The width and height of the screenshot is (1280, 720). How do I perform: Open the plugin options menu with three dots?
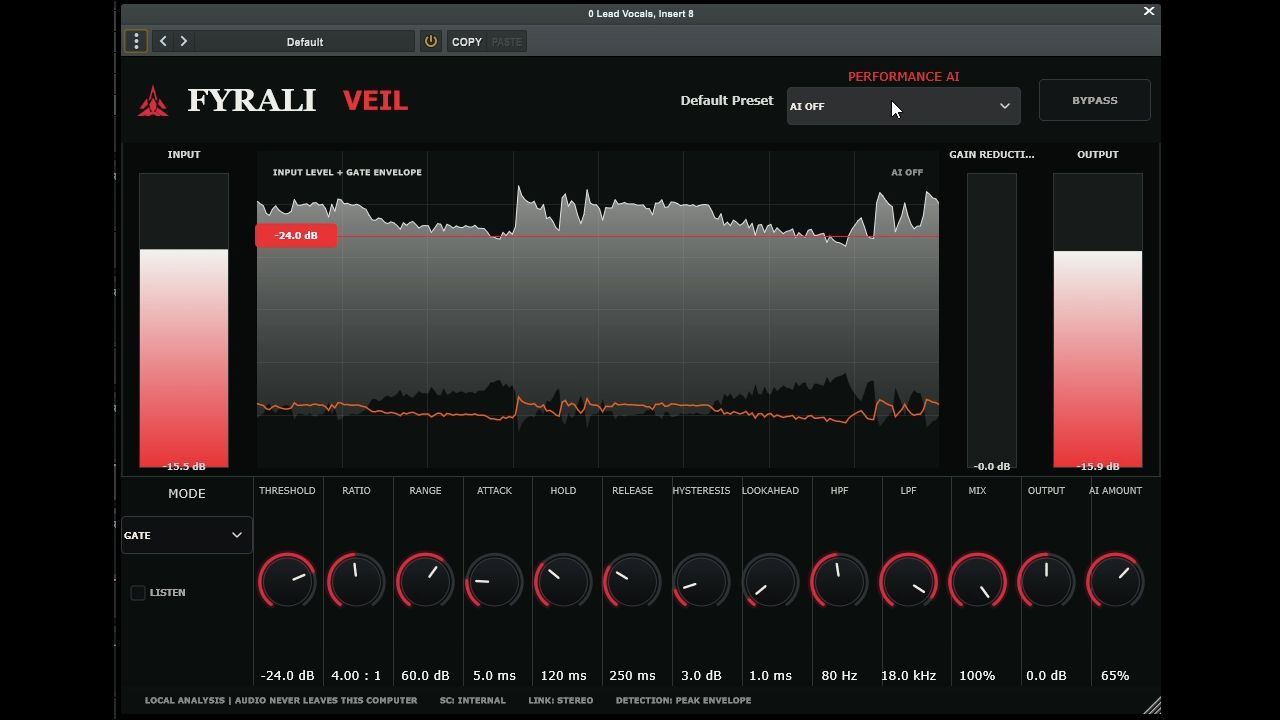pyautogui.click(x=136, y=41)
